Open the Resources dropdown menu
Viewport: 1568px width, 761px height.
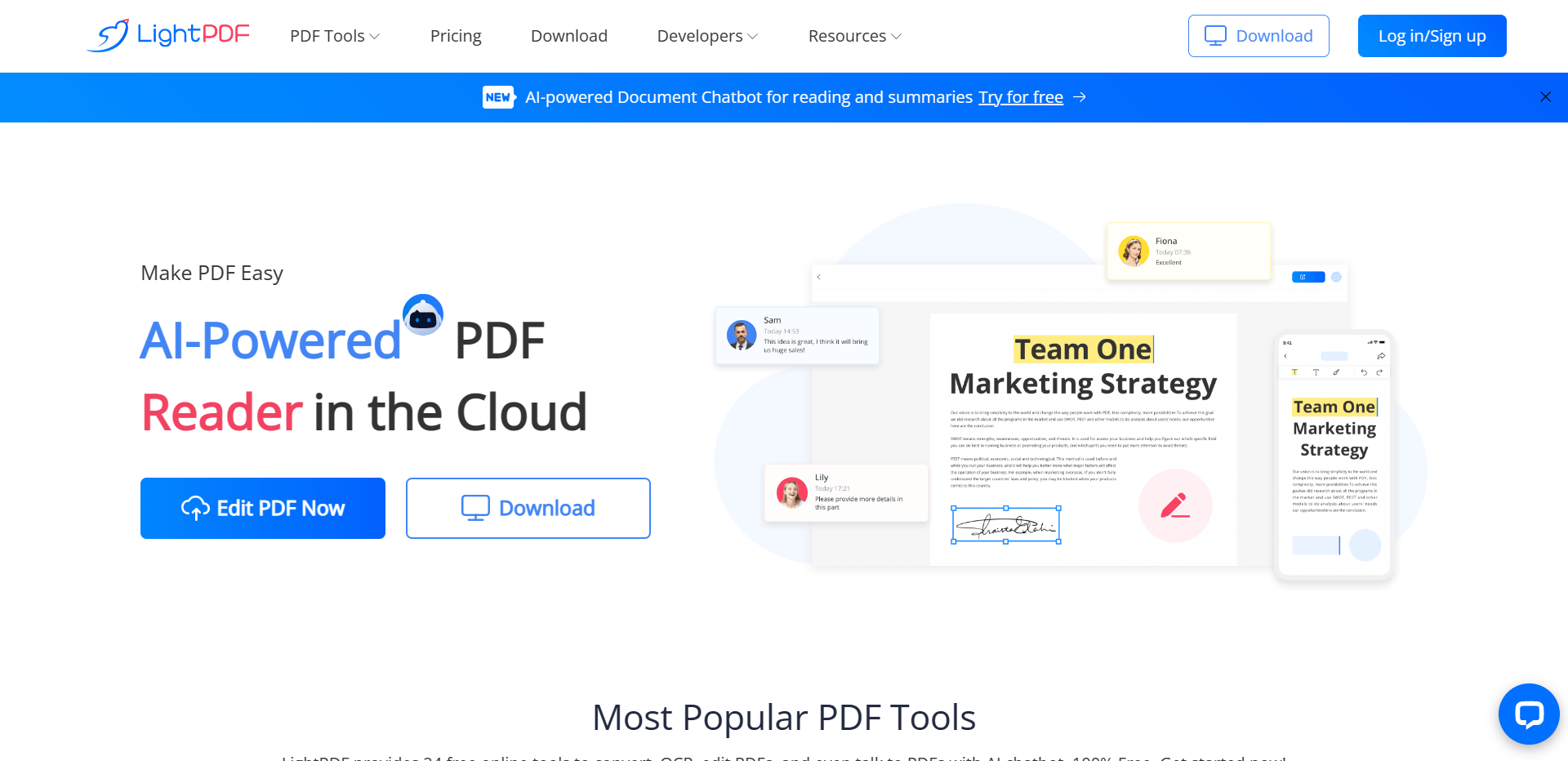(x=854, y=36)
